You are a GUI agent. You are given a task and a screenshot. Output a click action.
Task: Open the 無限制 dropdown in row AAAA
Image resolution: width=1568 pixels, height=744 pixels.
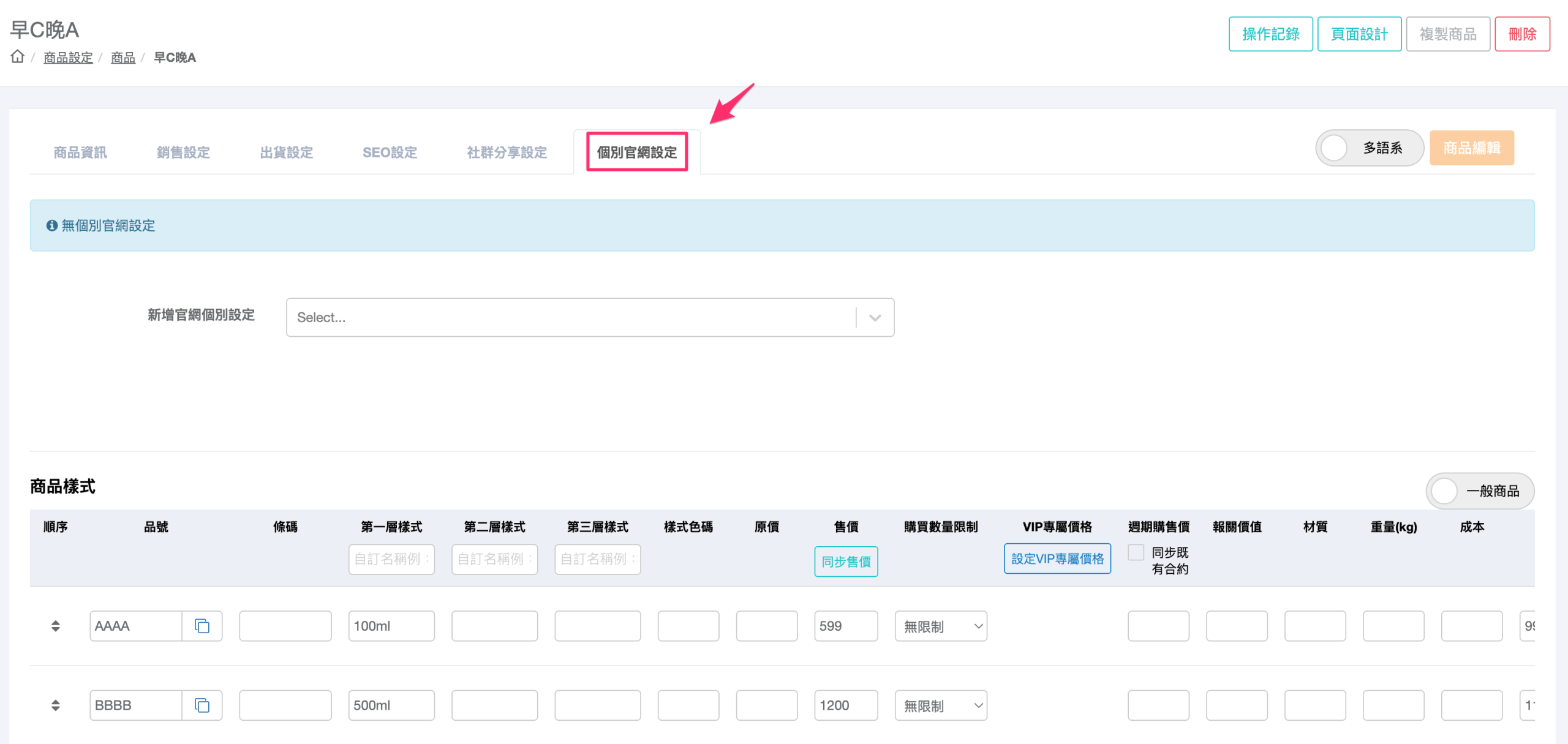click(x=941, y=626)
